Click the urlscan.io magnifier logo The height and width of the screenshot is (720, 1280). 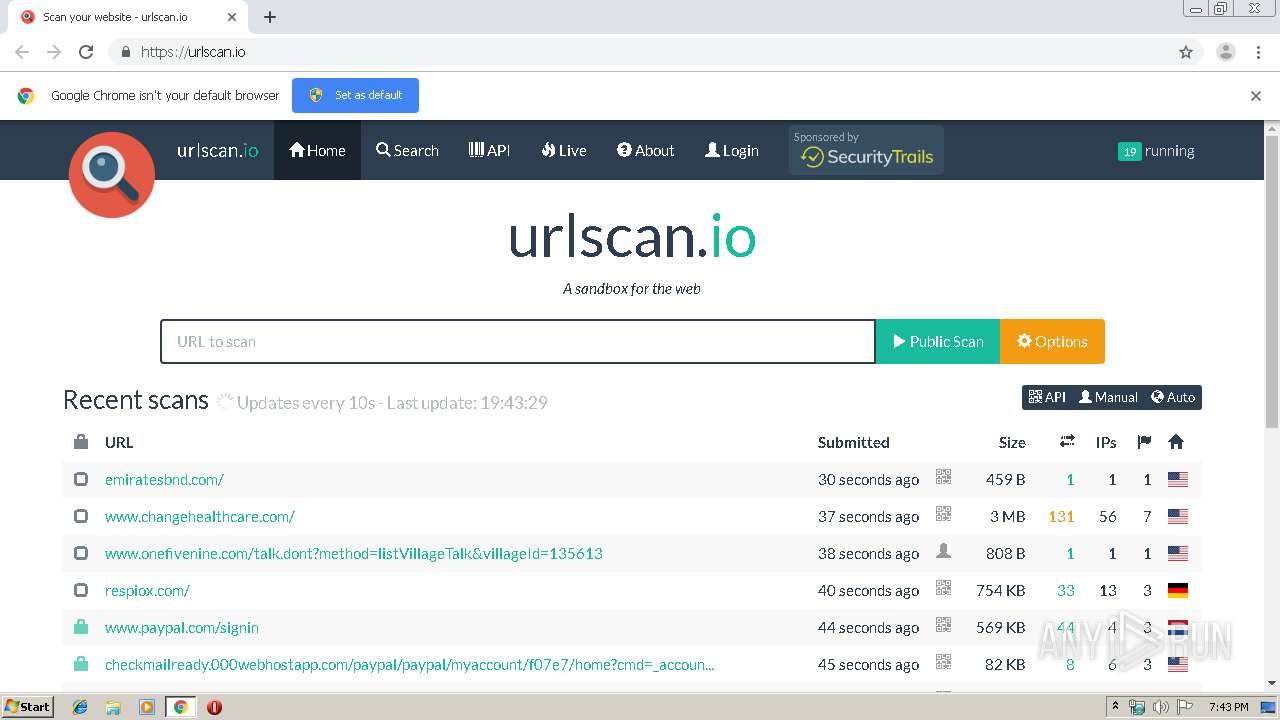pos(112,175)
